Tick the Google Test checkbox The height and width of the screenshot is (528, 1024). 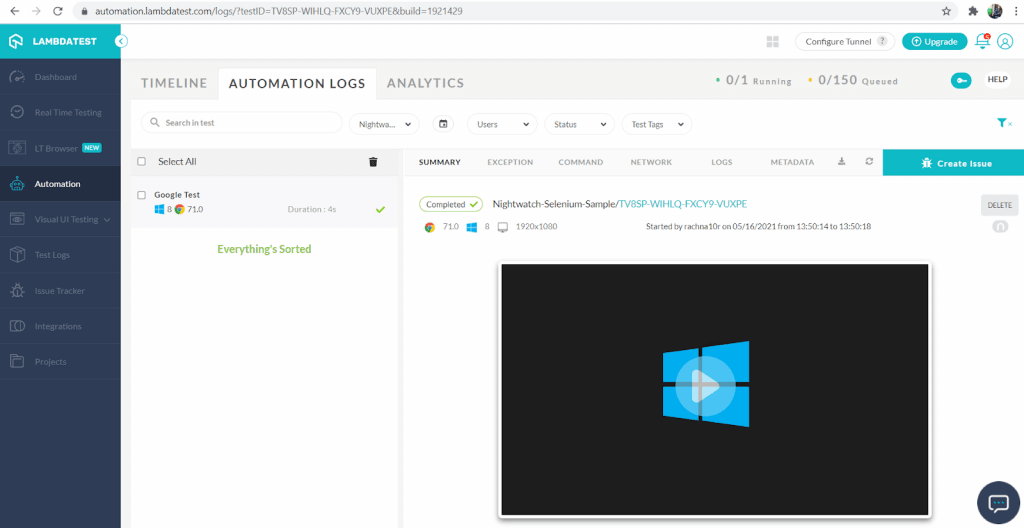[x=142, y=195]
